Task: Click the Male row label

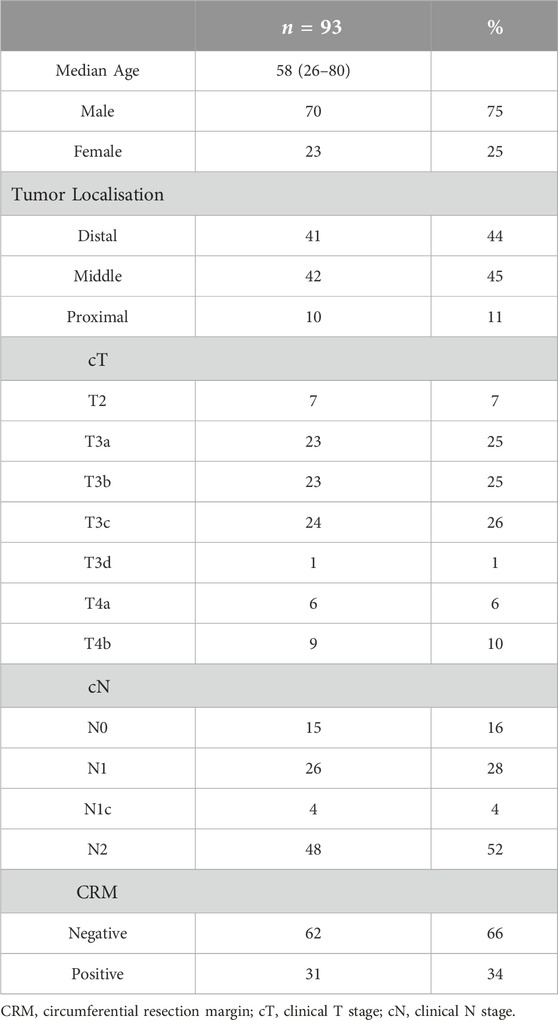Action: point(98,111)
